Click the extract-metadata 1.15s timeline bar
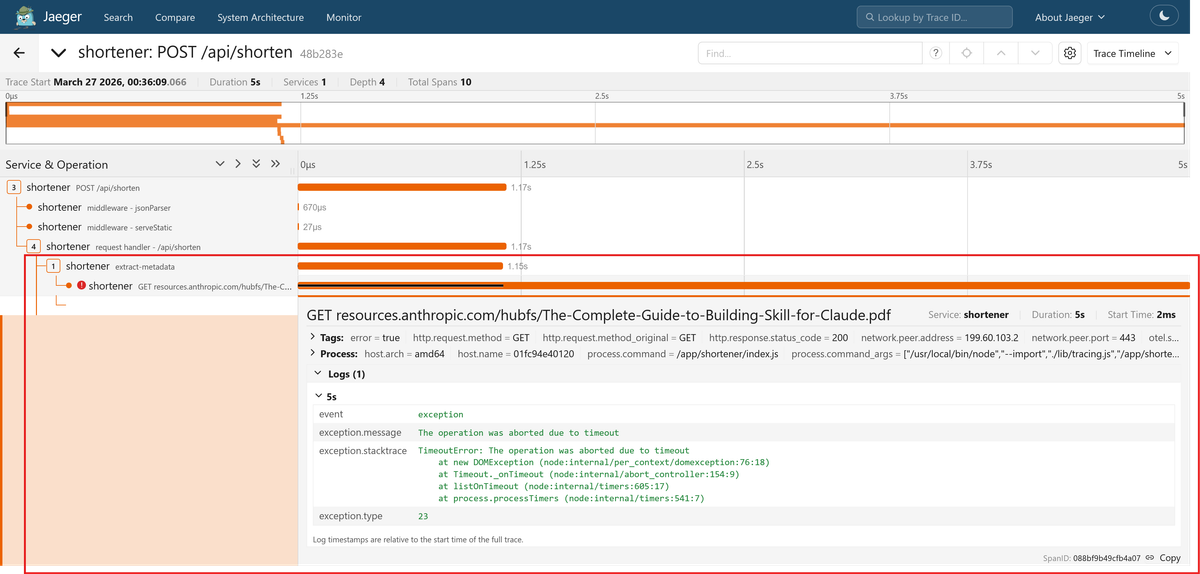1200x574 pixels. pos(400,266)
